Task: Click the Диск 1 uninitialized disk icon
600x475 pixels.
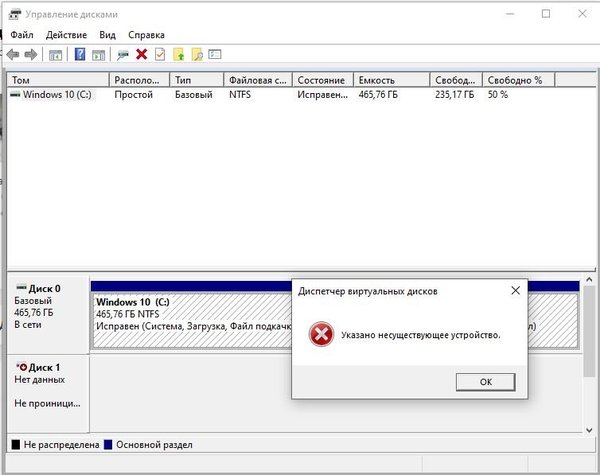Action: click(x=21, y=367)
